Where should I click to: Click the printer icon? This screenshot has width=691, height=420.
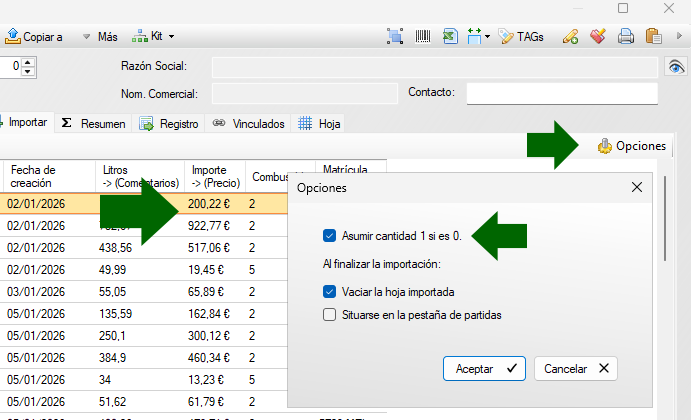point(626,37)
